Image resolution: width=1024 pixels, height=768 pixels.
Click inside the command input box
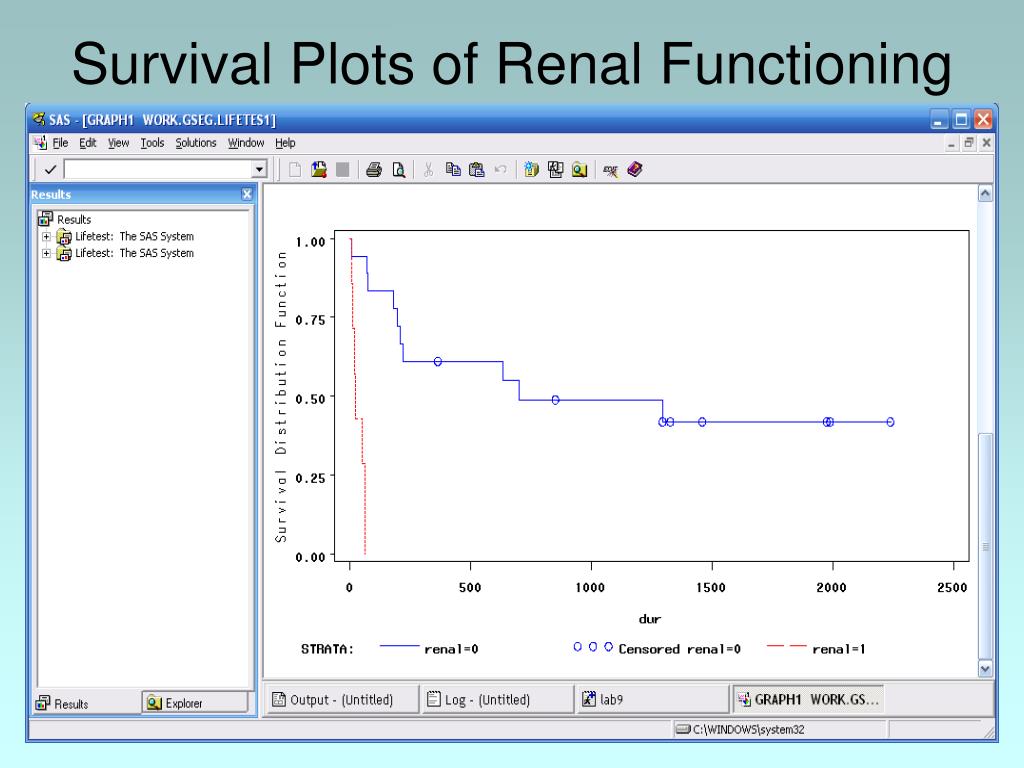[159, 170]
